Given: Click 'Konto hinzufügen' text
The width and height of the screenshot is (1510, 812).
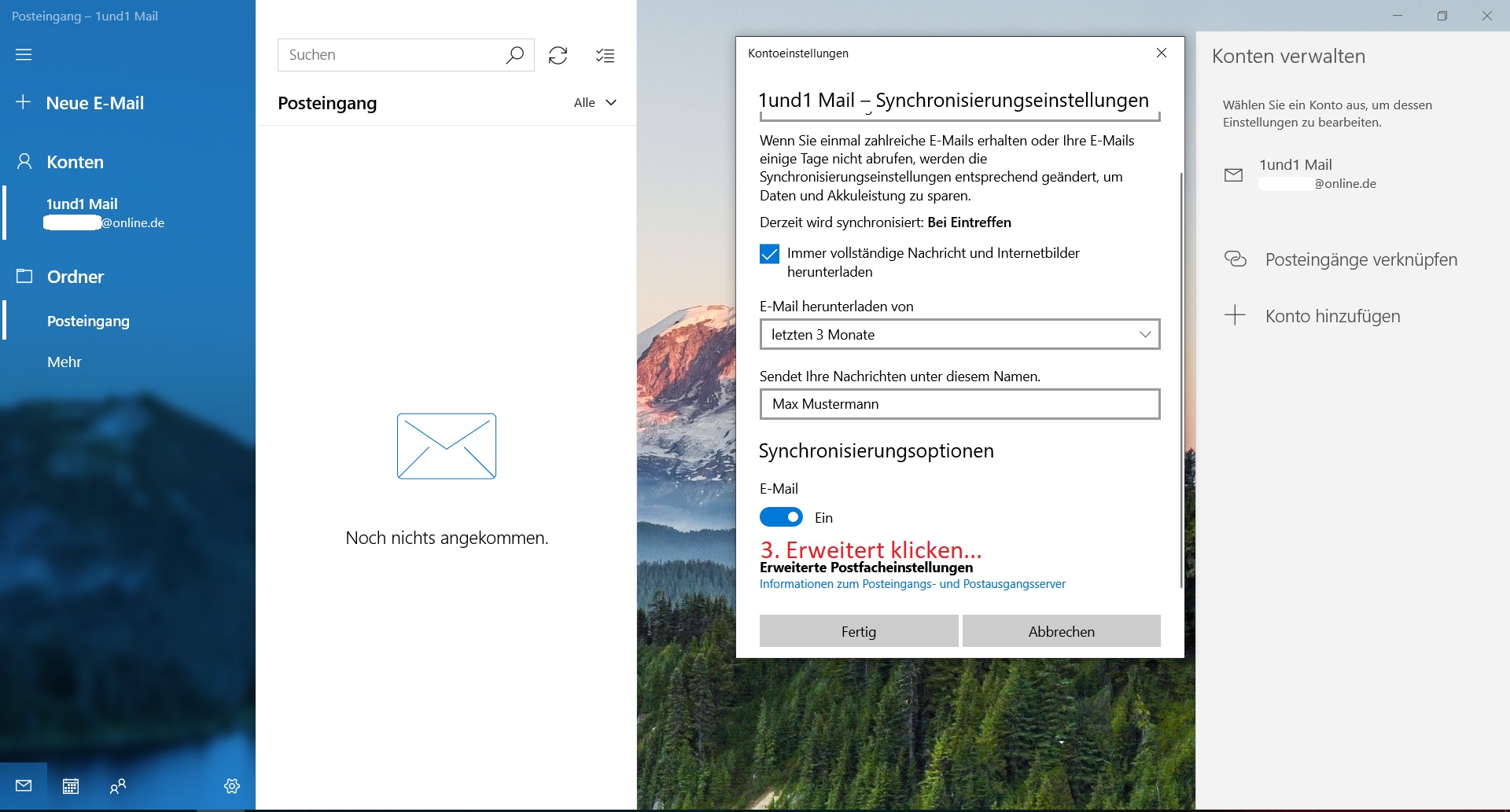Looking at the screenshot, I should [1332, 316].
